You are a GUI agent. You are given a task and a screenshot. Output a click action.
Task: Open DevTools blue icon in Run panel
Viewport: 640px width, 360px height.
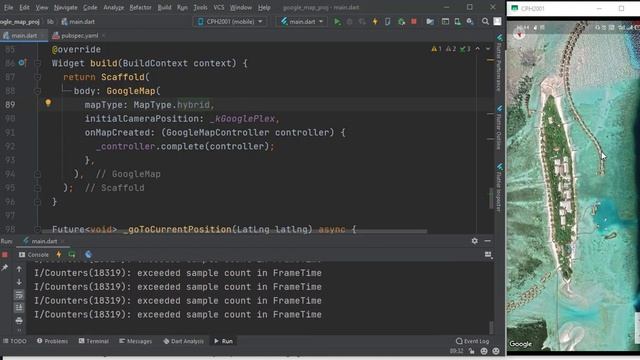[88, 254]
